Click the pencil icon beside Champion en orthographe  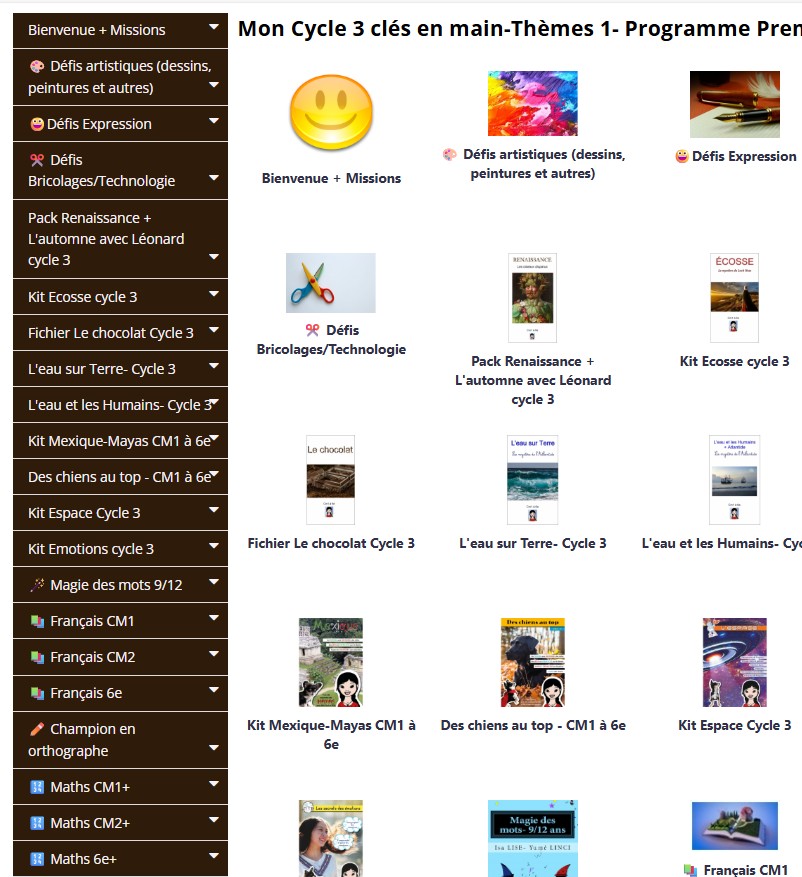pyautogui.click(x=37, y=729)
